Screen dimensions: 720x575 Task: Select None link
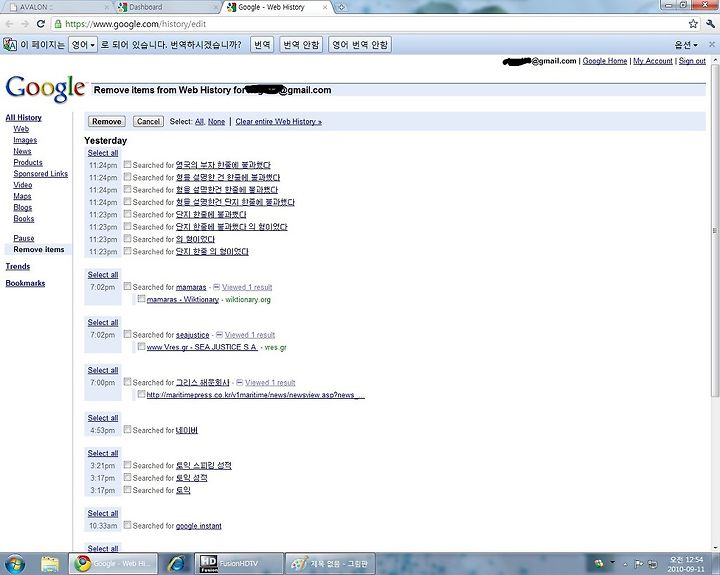pos(216,122)
